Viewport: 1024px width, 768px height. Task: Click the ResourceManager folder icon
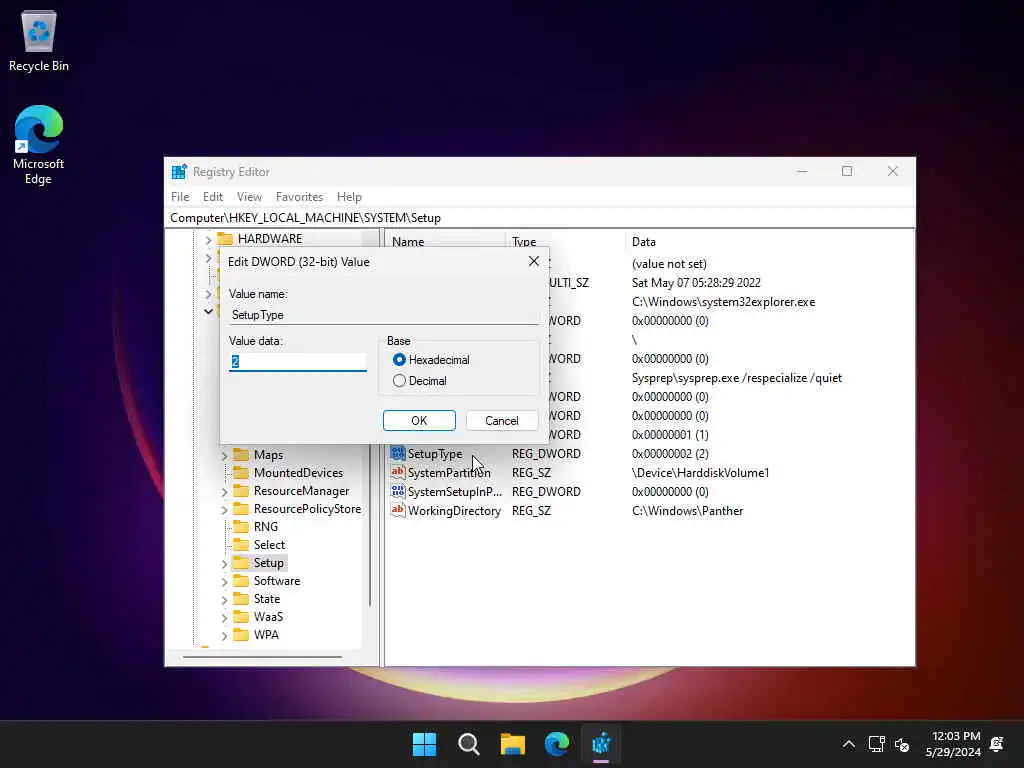(241, 490)
